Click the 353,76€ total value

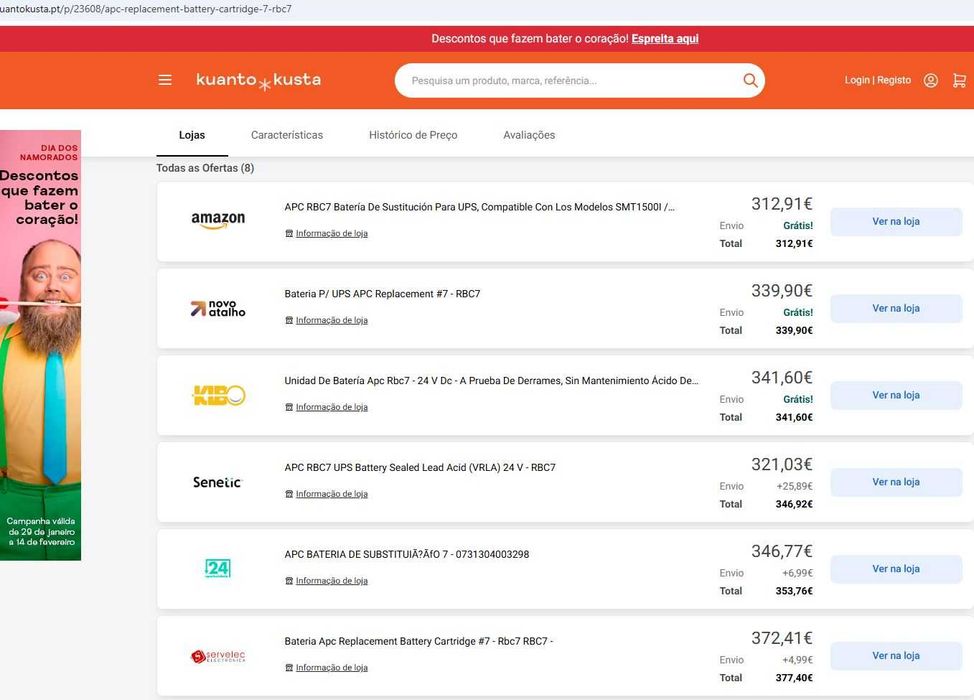click(794, 591)
